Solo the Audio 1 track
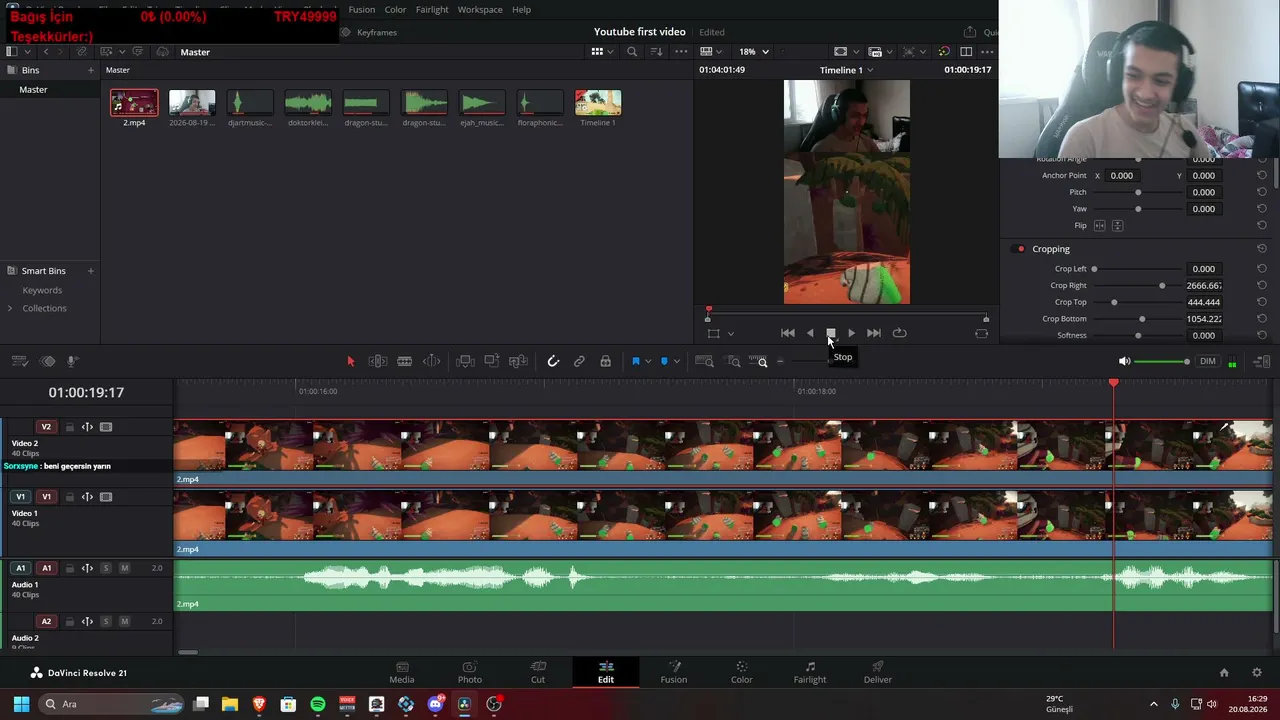This screenshot has height=720, width=1280. (106, 568)
